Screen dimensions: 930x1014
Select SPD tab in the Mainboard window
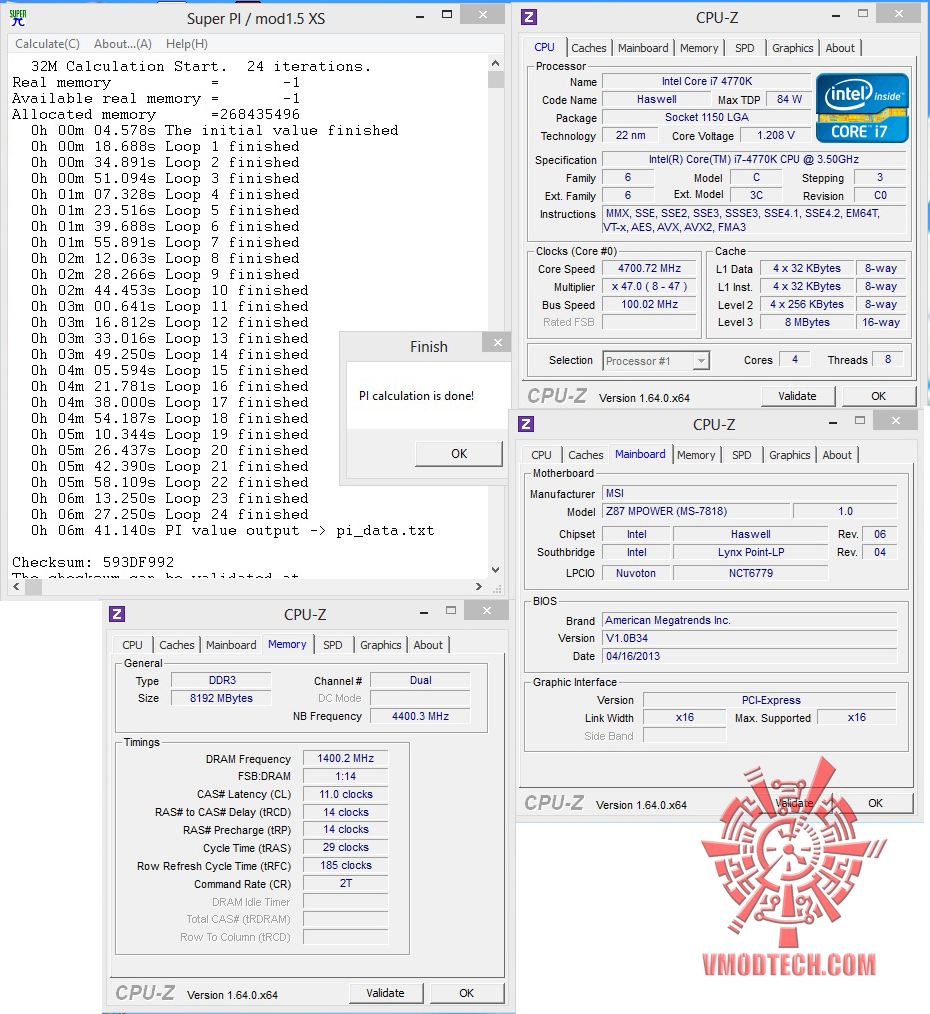pos(742,455)
